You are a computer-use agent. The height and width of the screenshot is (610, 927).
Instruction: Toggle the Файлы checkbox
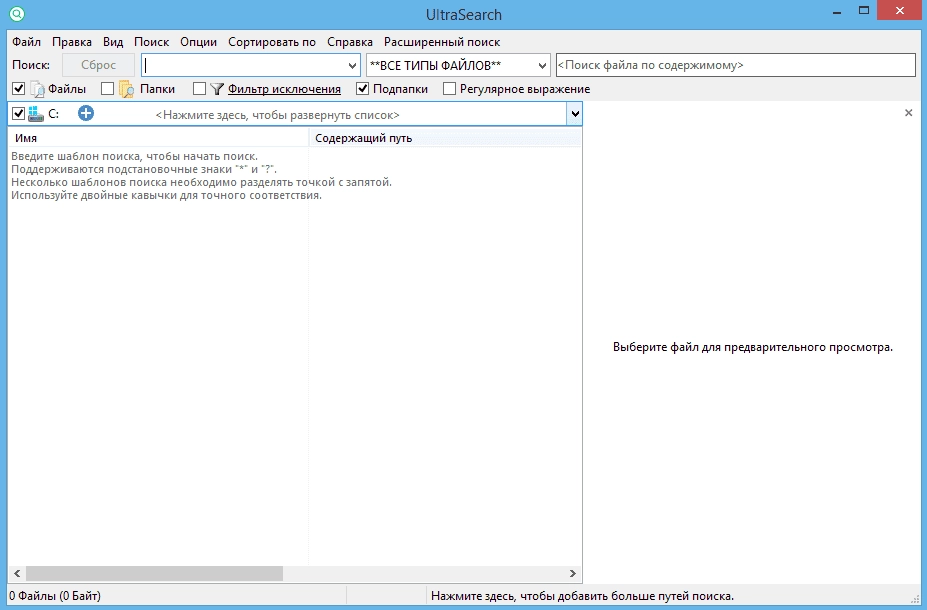(x=18, y=89)
